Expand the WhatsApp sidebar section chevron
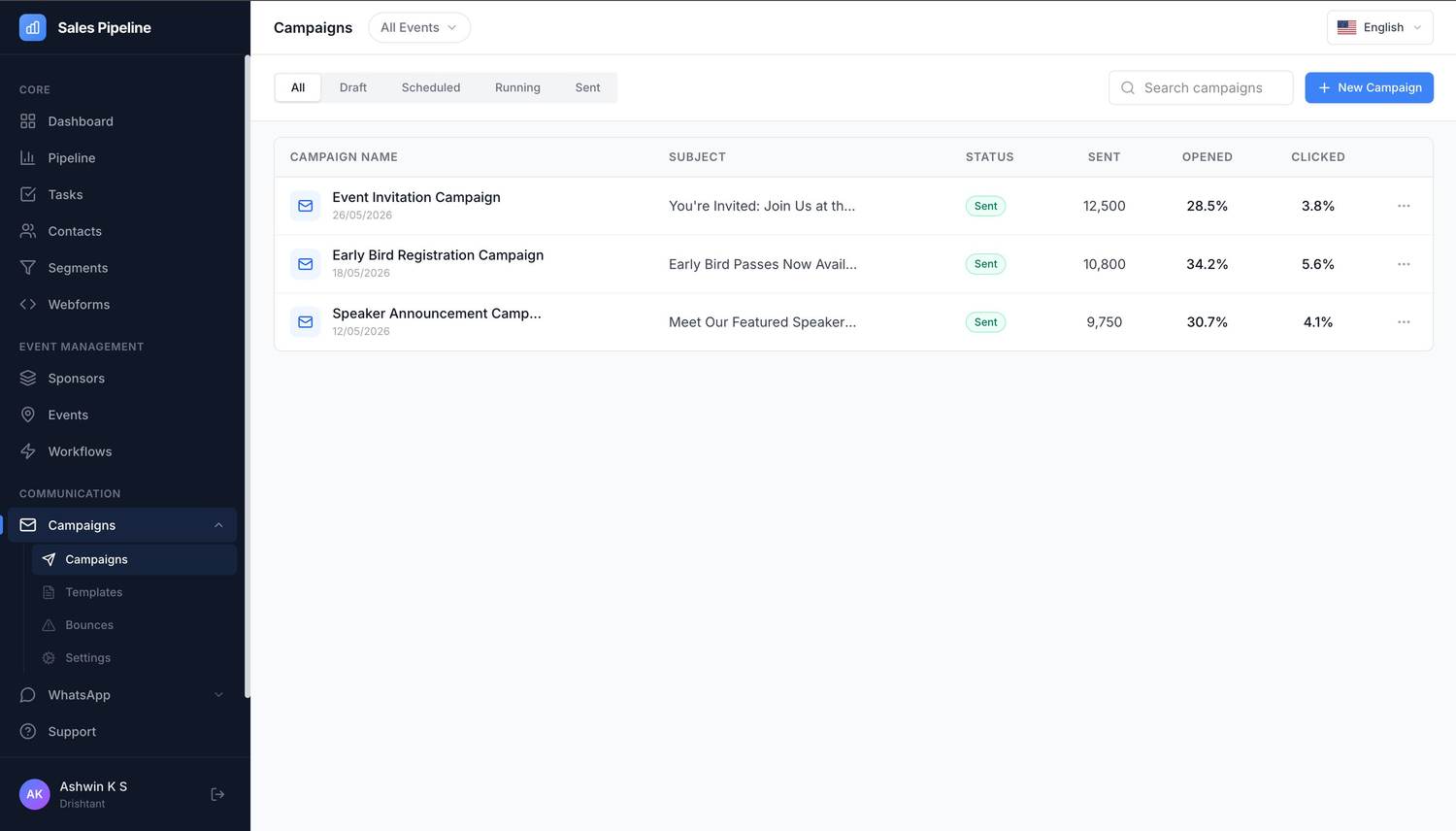The height and width of the screenshot is (831, 1456). 218,695
